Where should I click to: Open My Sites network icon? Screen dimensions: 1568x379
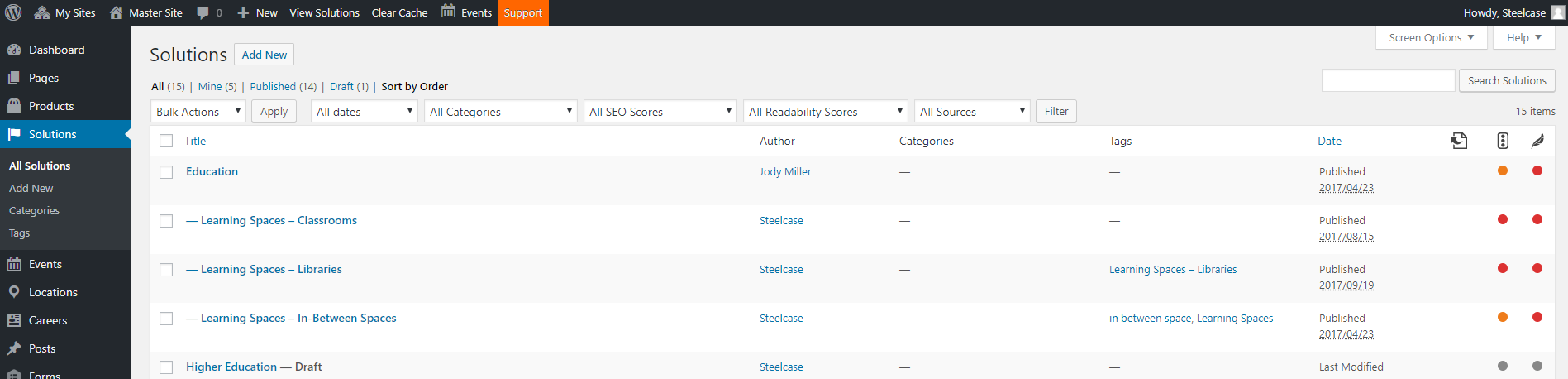point(42,12)
